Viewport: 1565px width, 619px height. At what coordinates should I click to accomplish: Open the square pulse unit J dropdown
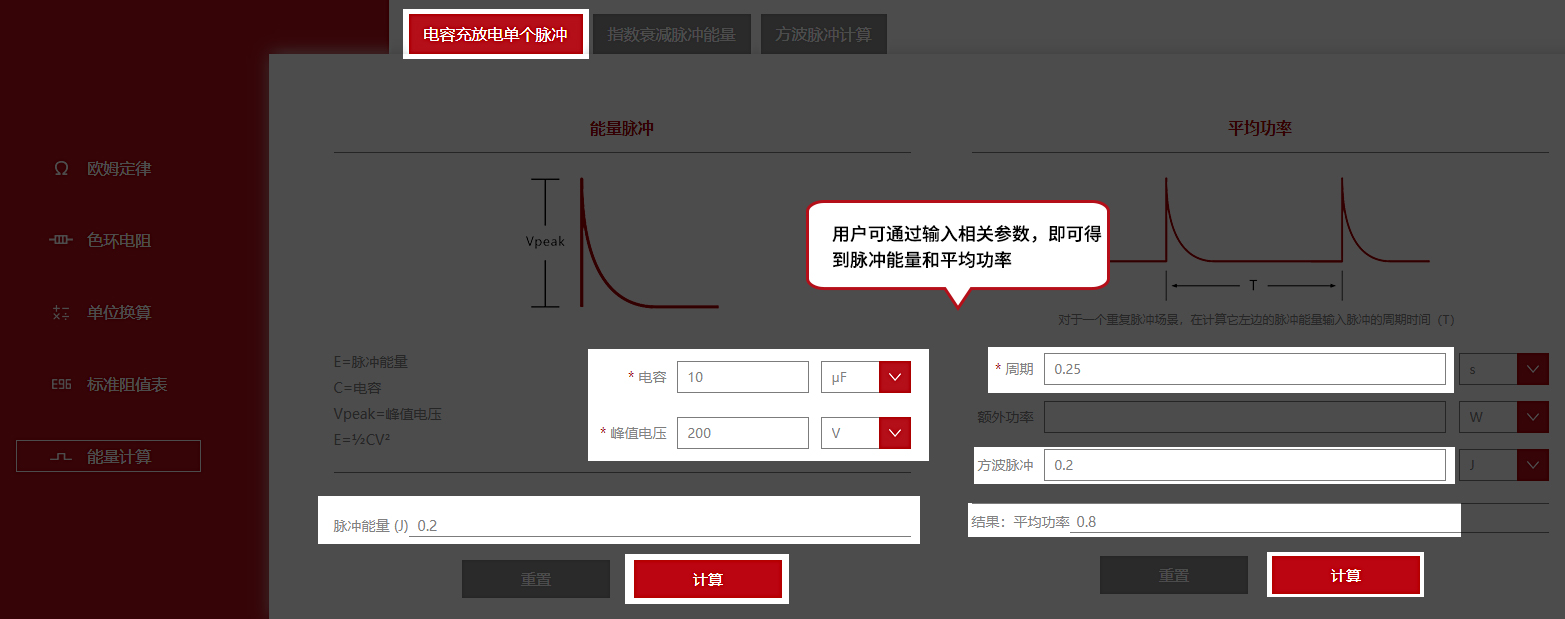1532,465
